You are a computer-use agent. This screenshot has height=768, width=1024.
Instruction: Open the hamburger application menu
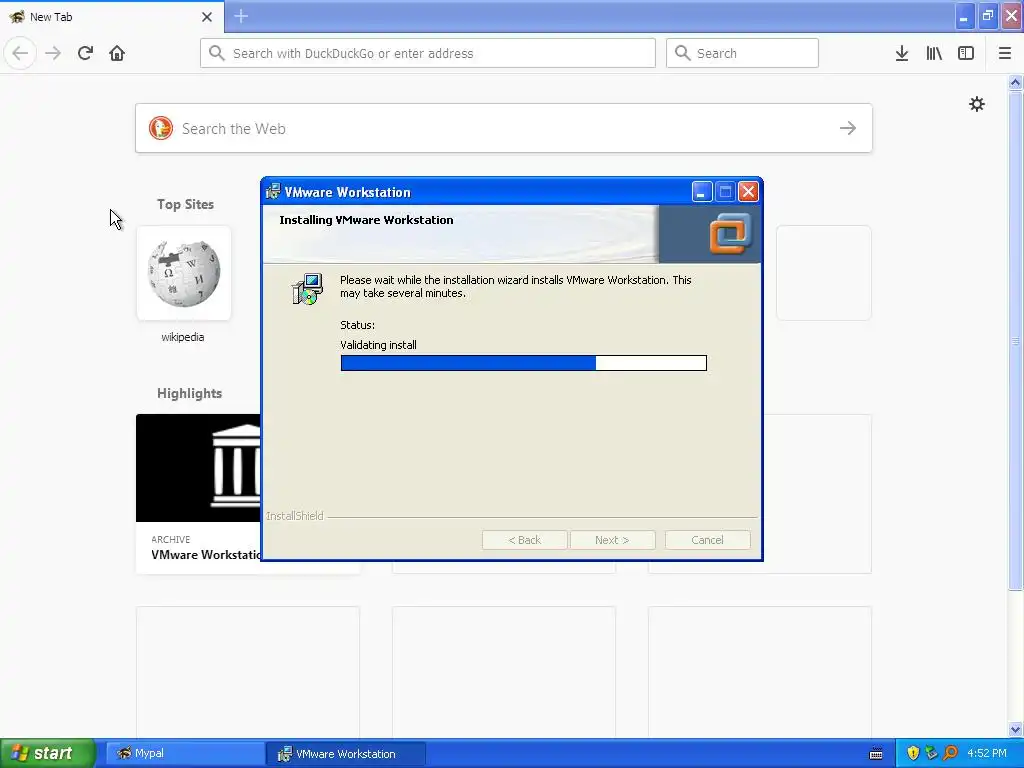click(x=1004, y=53)
